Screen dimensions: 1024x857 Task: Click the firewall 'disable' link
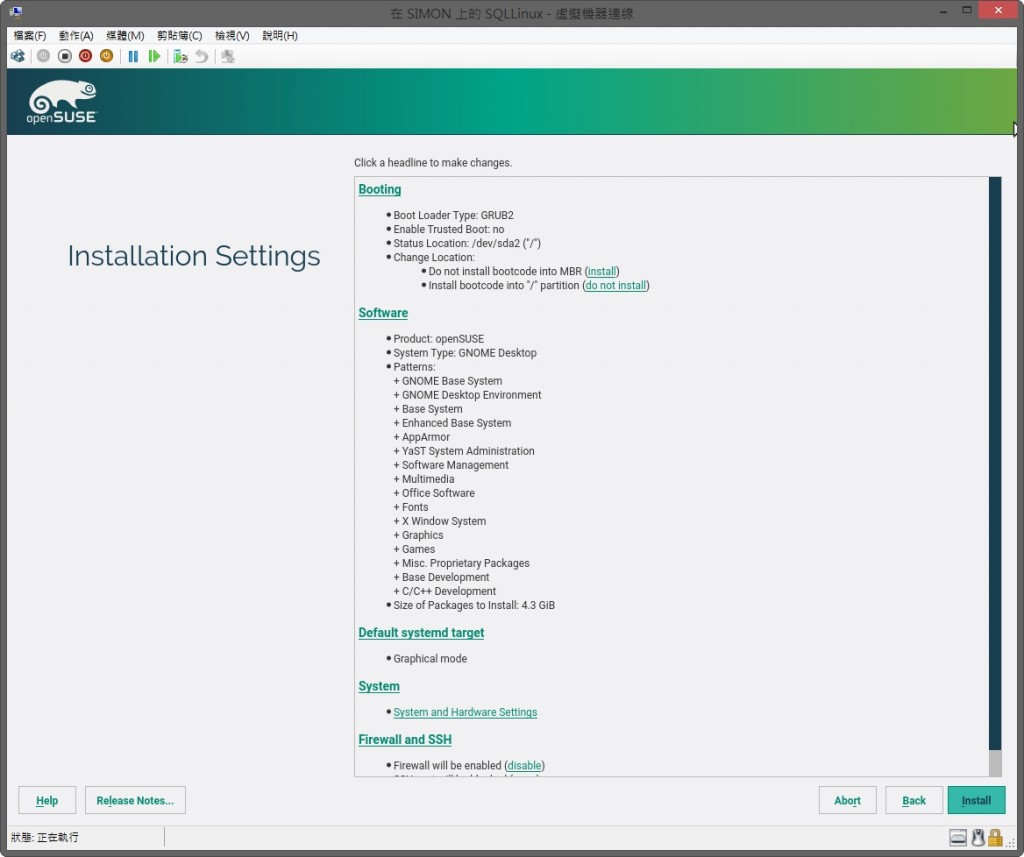click(x=524, y=766)
